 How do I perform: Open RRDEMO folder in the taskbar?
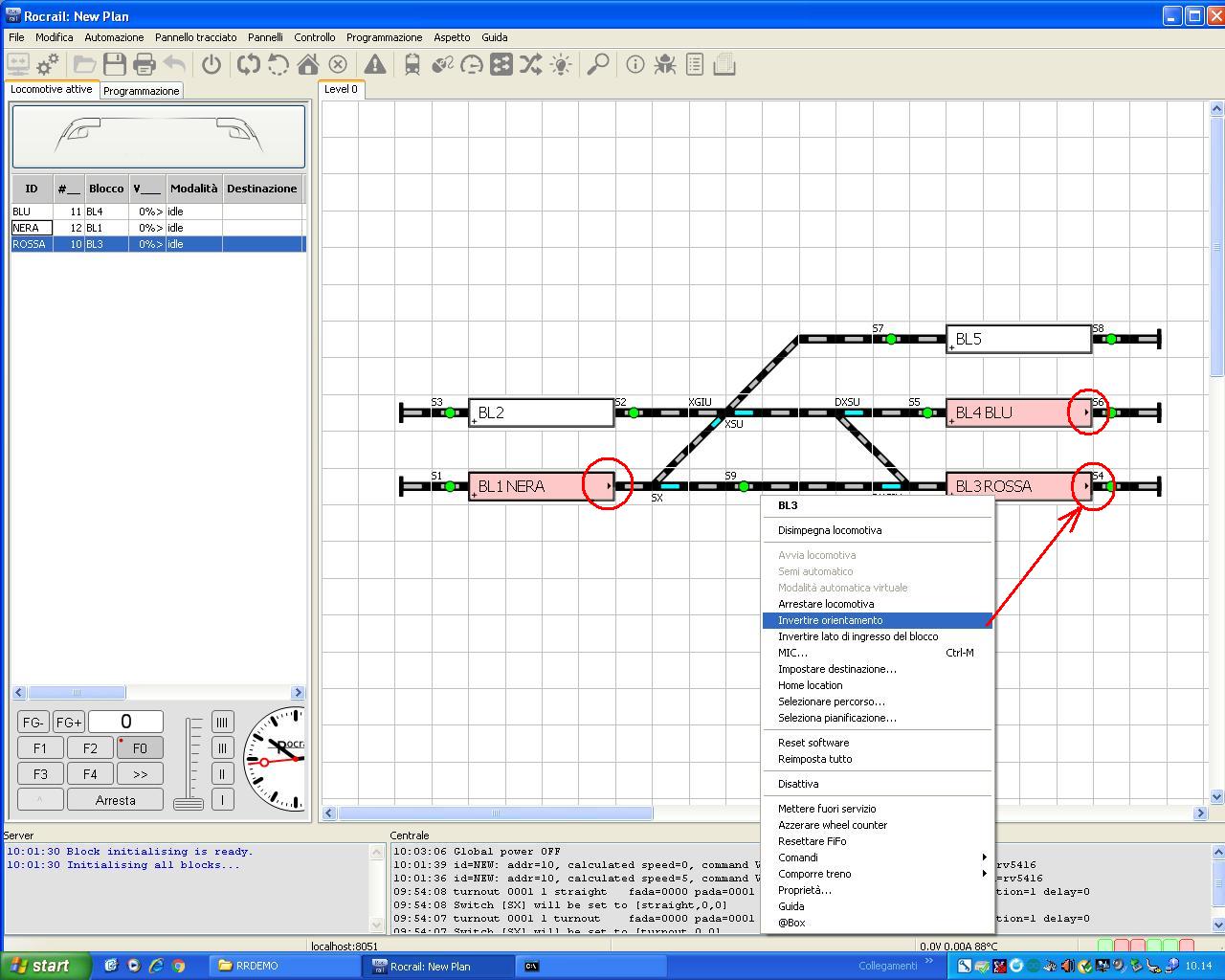pos(286,966)
